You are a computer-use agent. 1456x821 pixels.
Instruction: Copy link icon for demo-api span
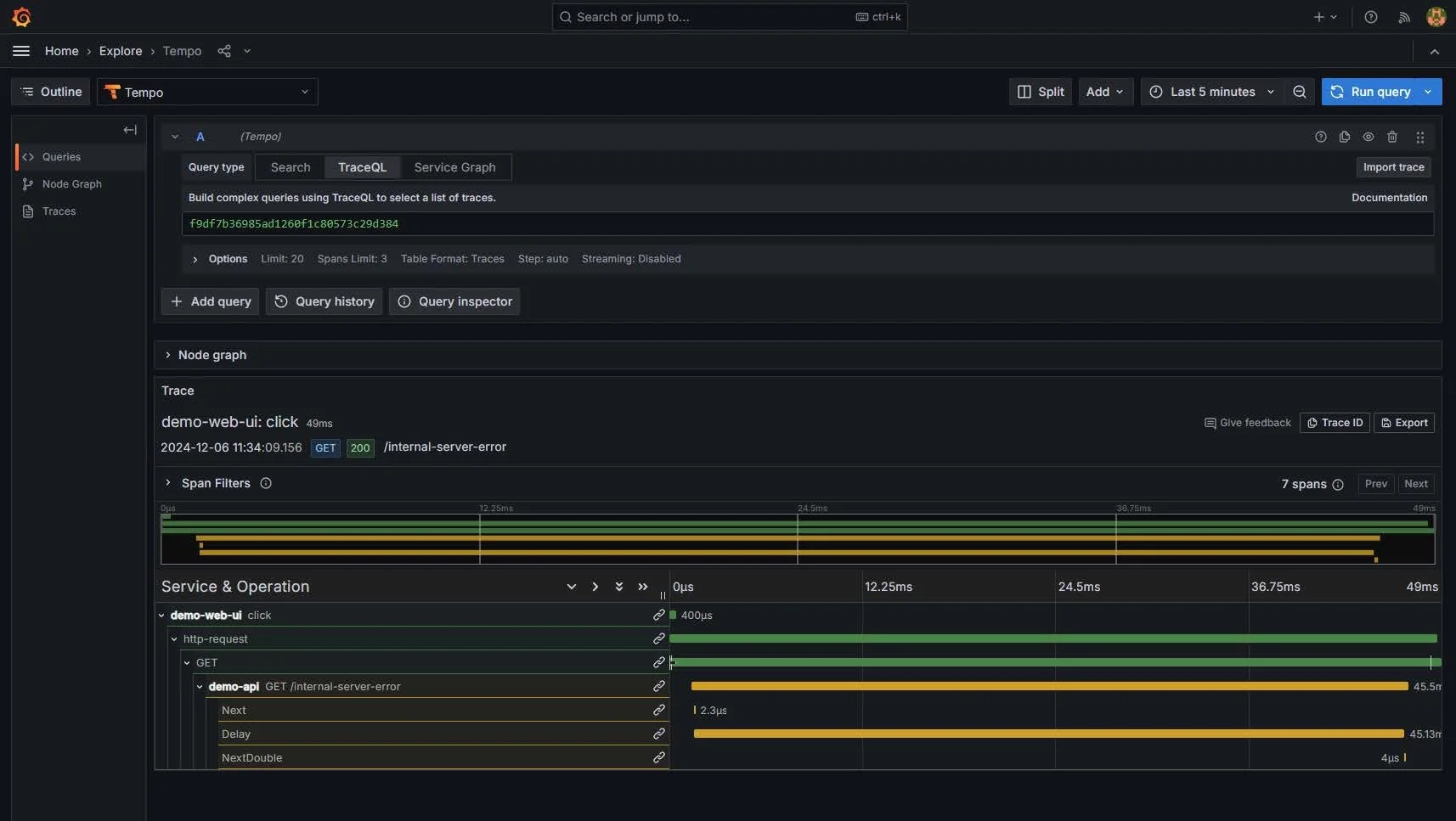click(659, 686)
